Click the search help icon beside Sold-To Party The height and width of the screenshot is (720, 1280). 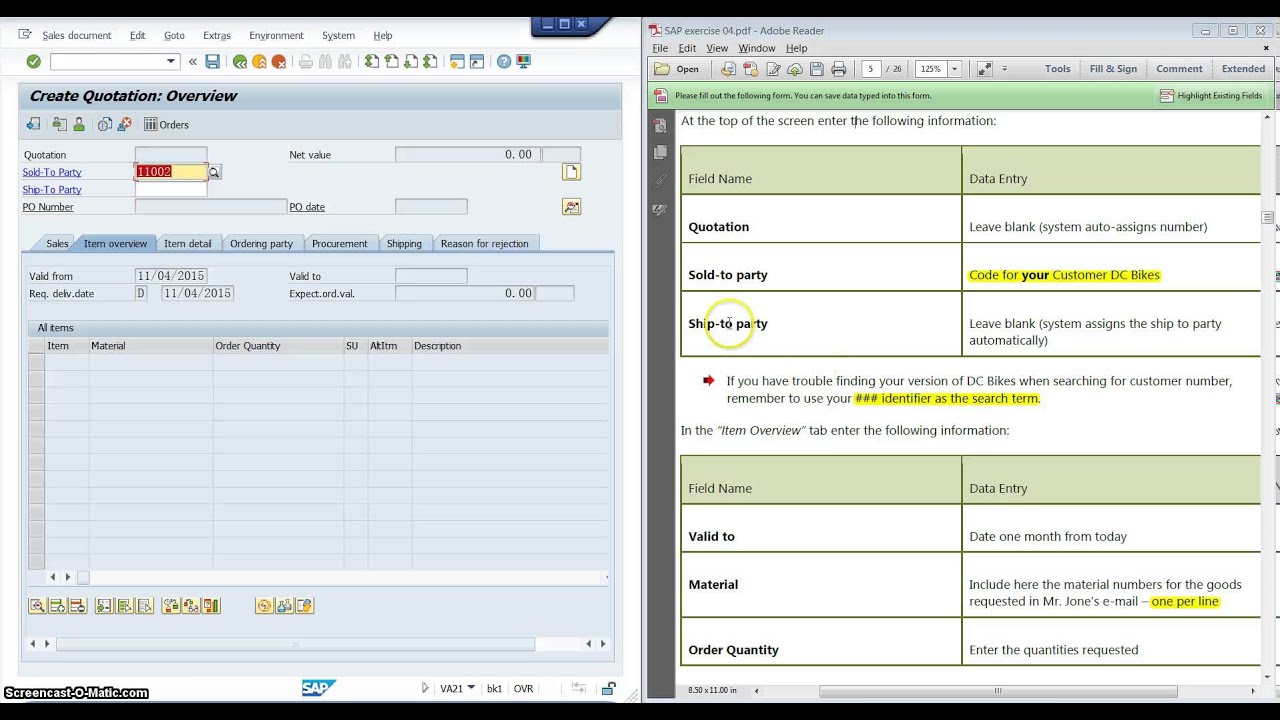coord(214,173)
